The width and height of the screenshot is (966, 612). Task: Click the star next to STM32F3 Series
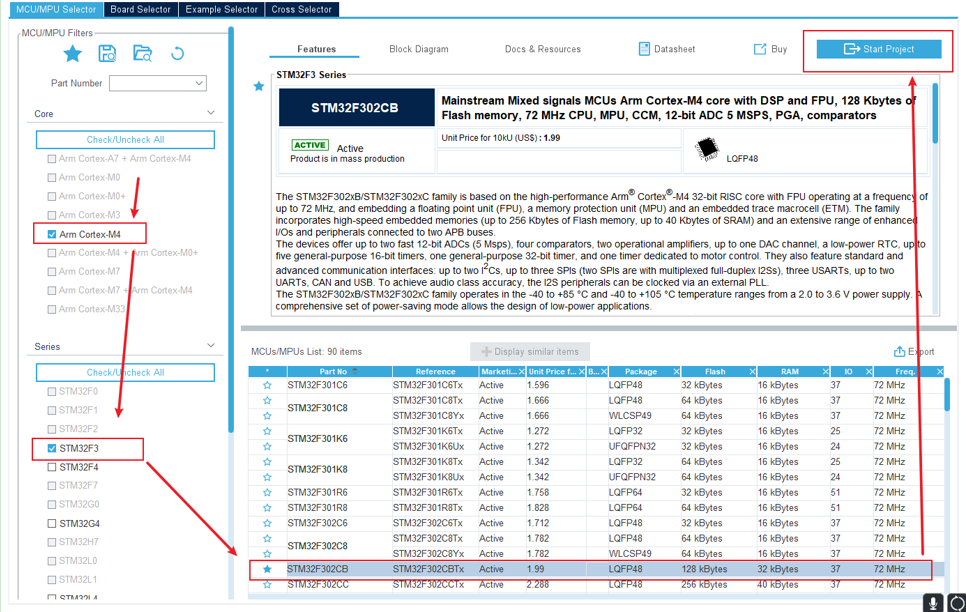(259, 86)
